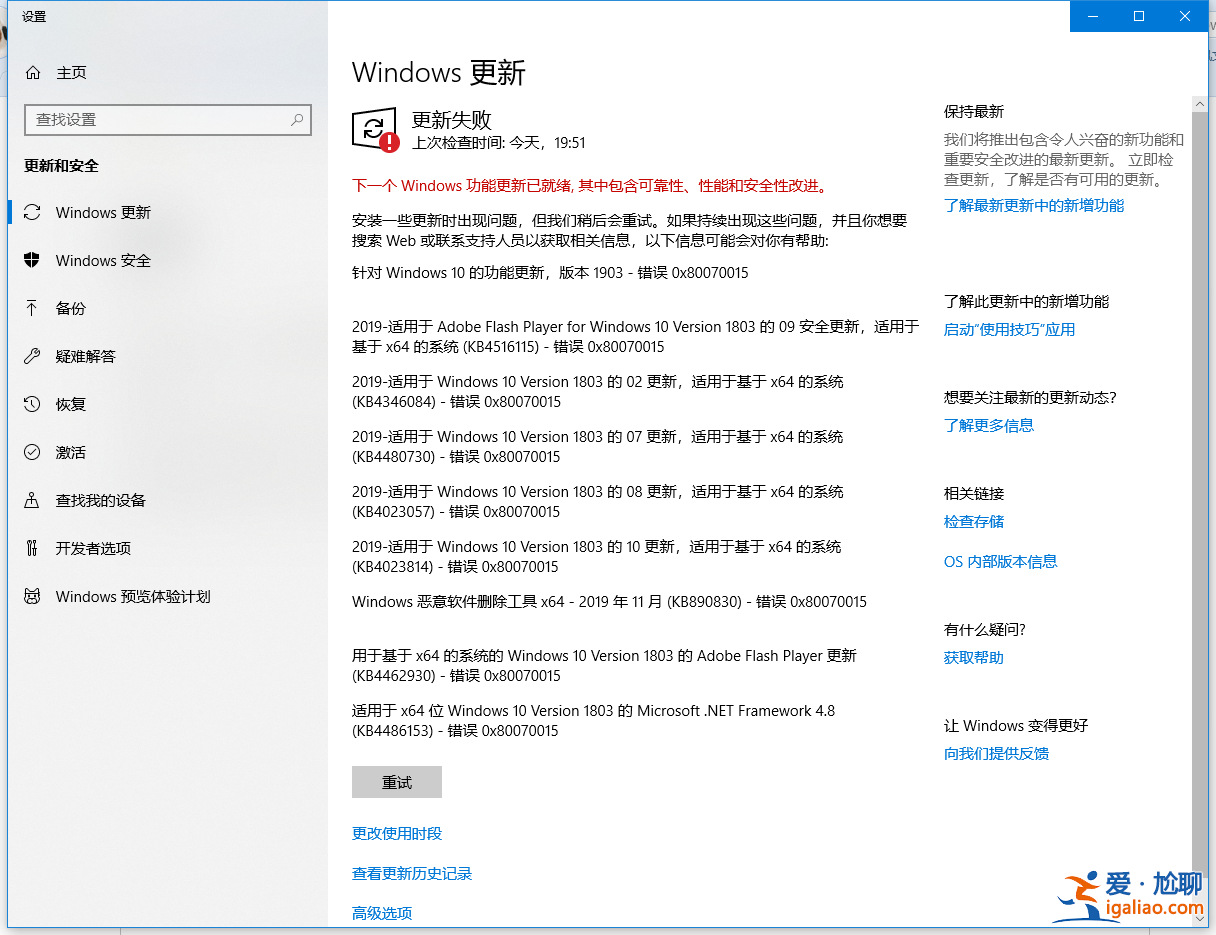This screenshot has height=935, width=1216.
Task: Click the 开发者选项 sliders icon
Action: (x=33, y=549)
